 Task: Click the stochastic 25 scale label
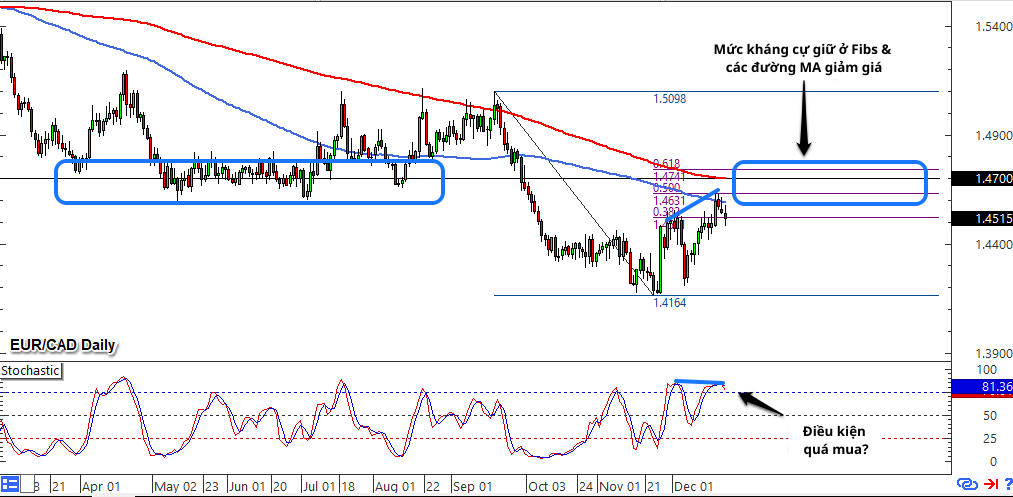pos(990,439)
